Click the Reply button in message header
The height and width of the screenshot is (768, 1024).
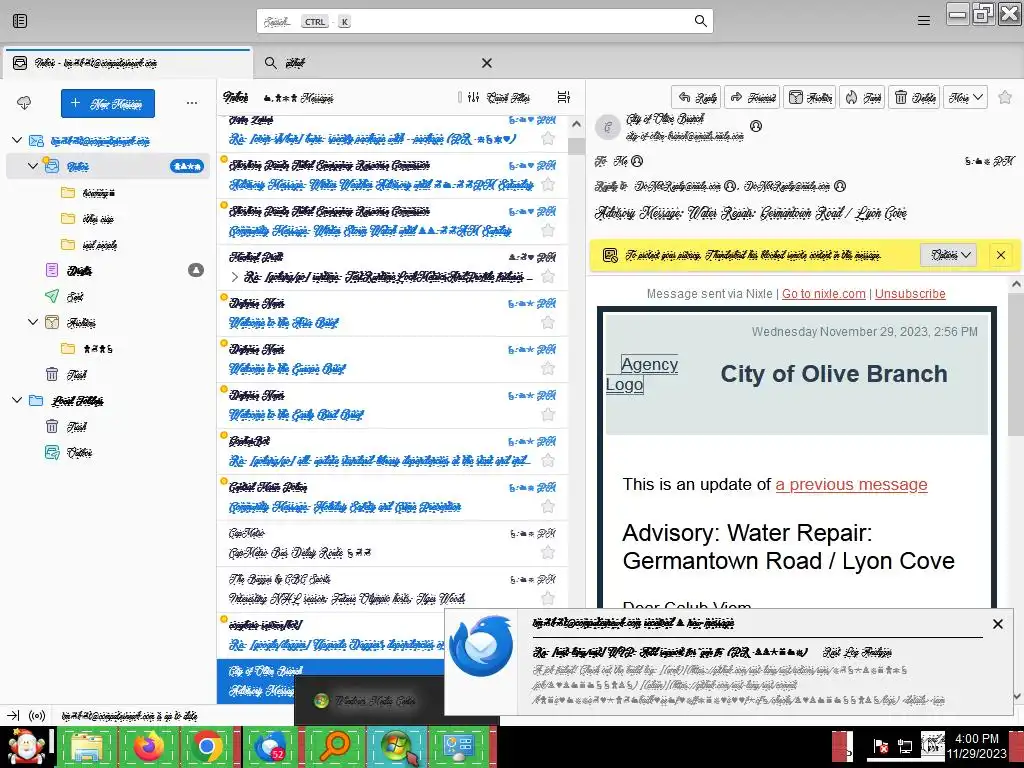click(x=696, y=97)
